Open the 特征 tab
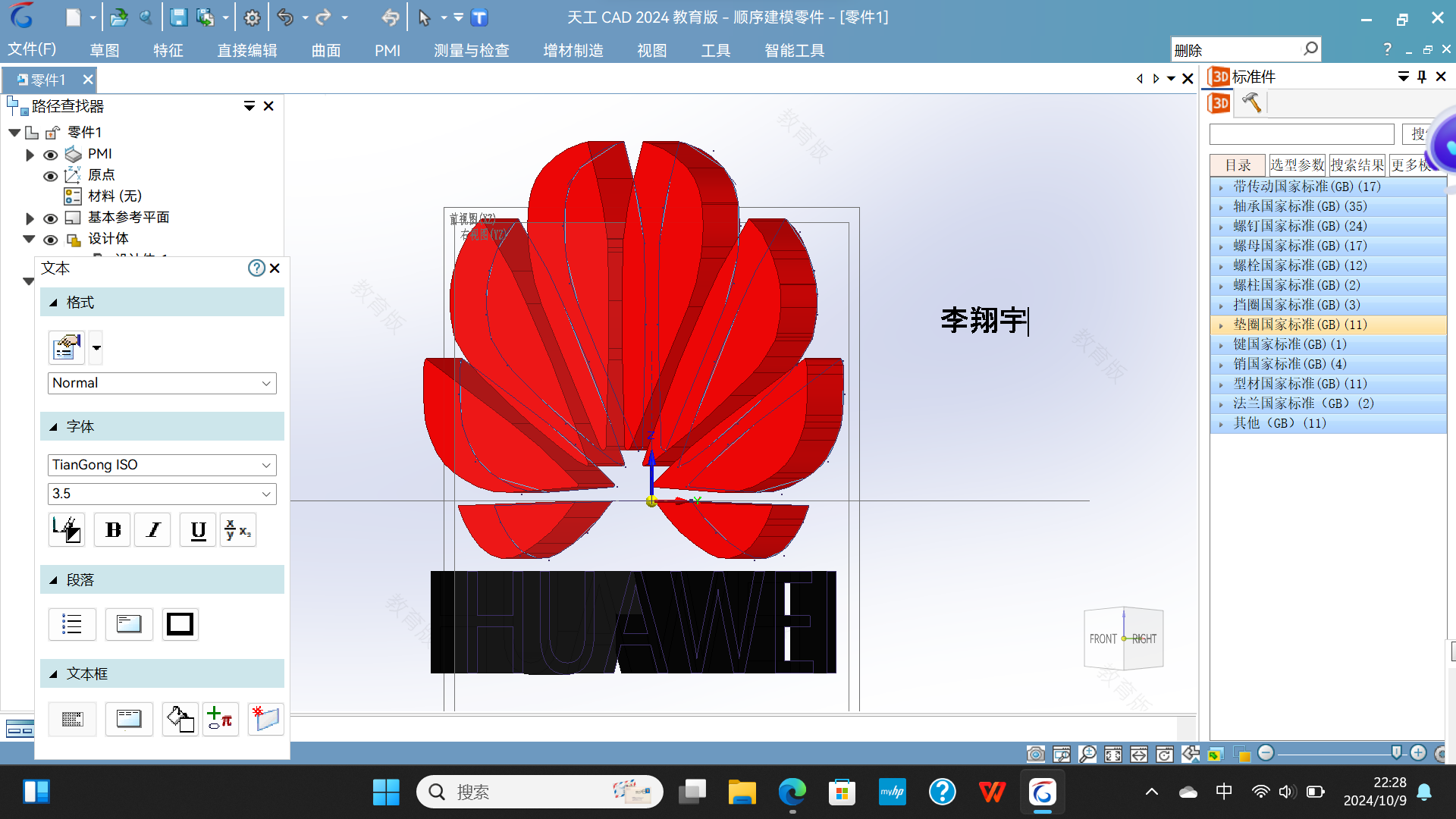This screenshot has height=819, width=1456. 168,50
